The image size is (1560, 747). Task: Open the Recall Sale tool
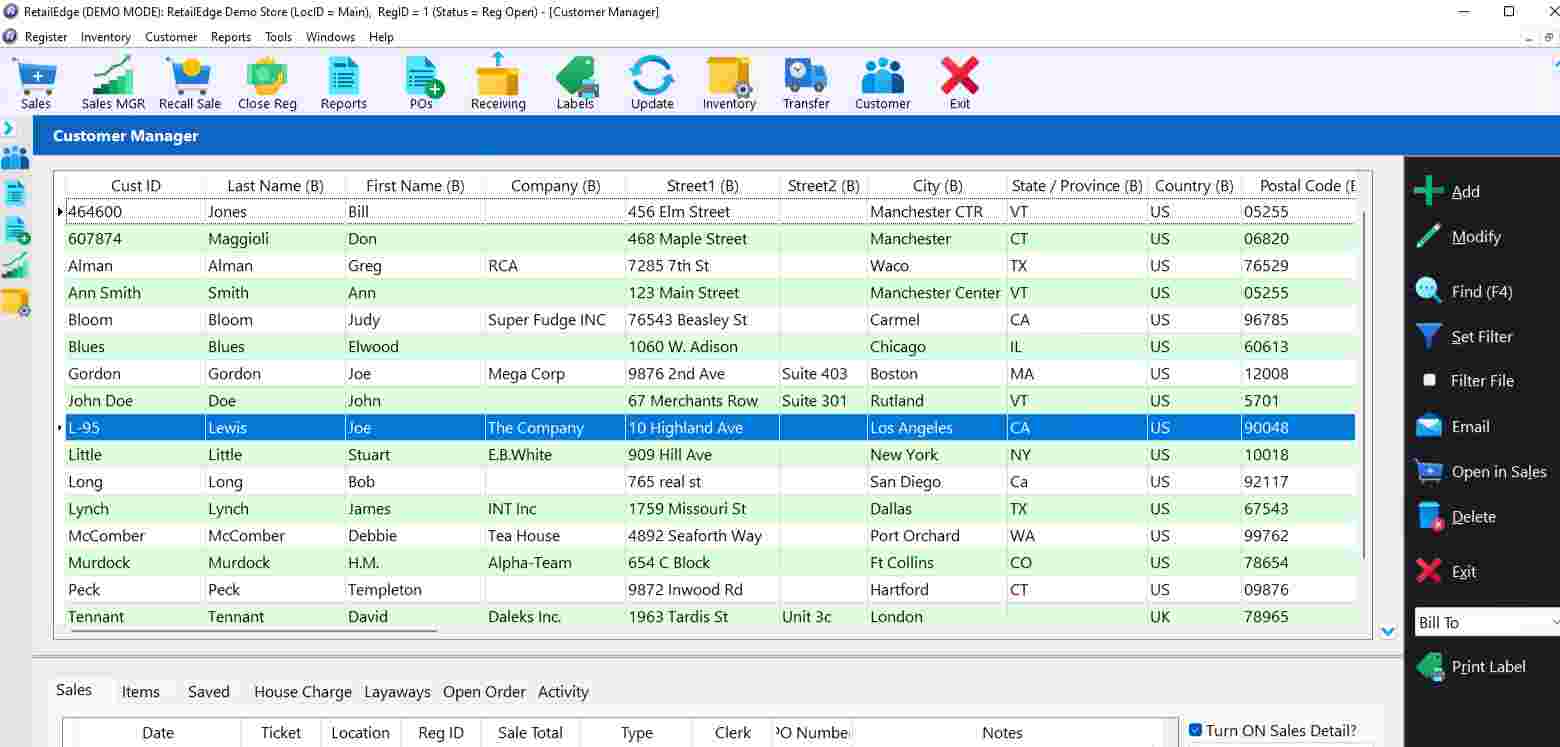[x=190, y=82]
